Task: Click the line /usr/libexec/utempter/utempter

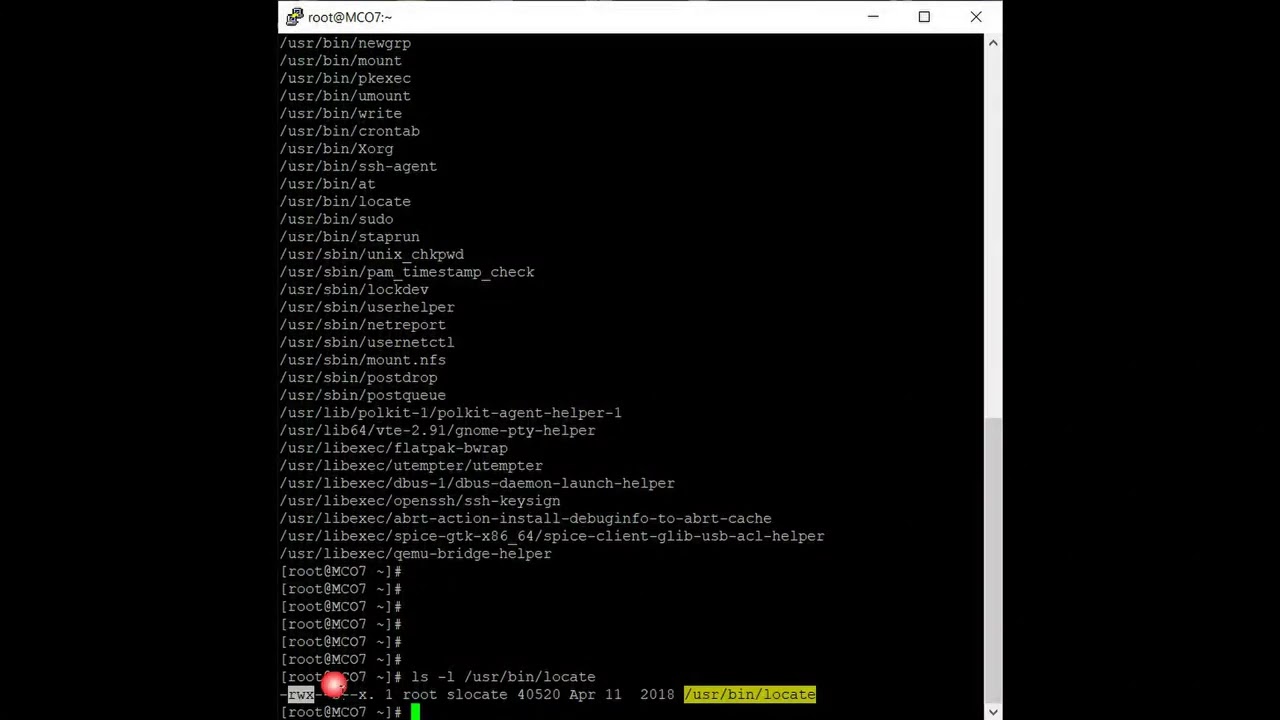Action: [411, 465]
